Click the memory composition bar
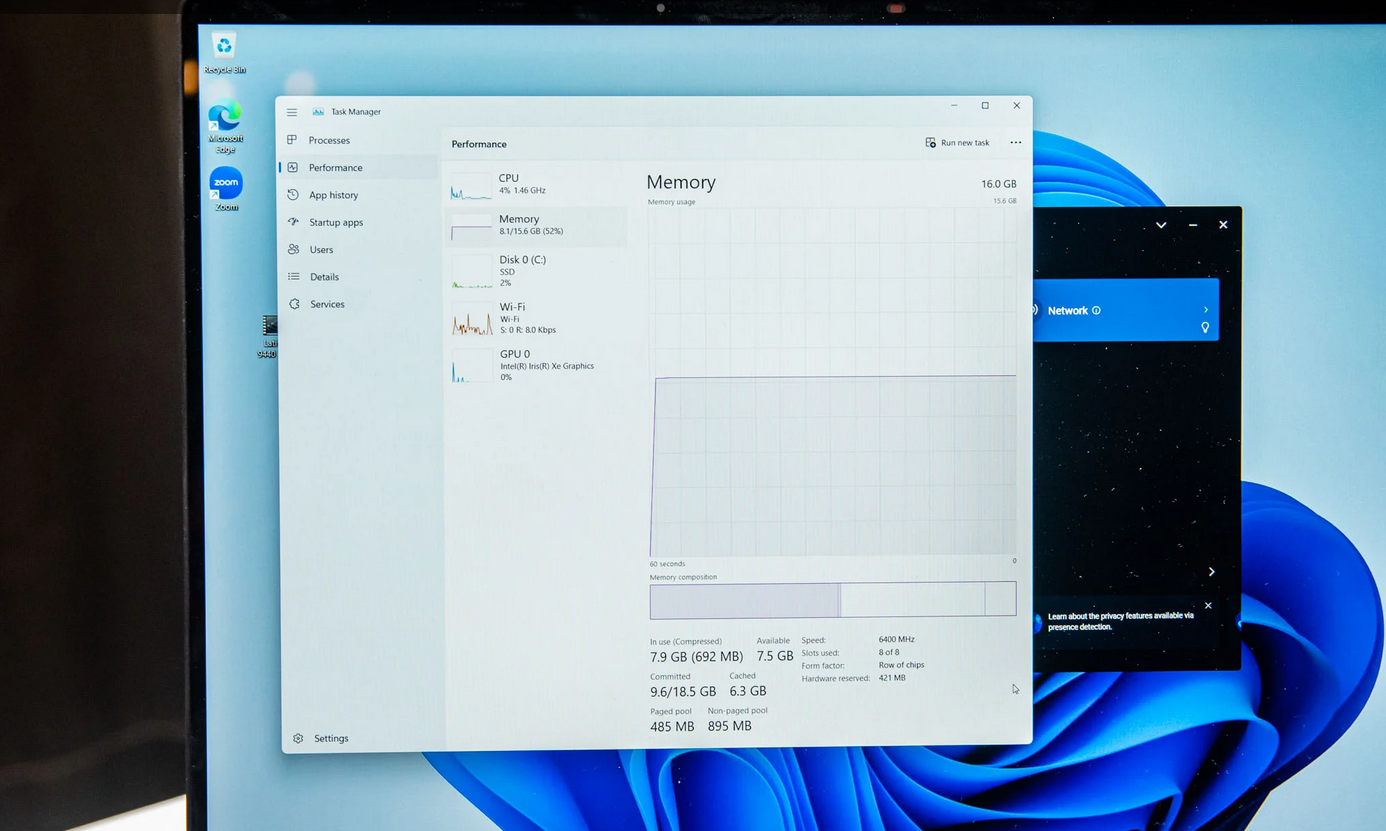1386x831 pixels. point(832,600)
